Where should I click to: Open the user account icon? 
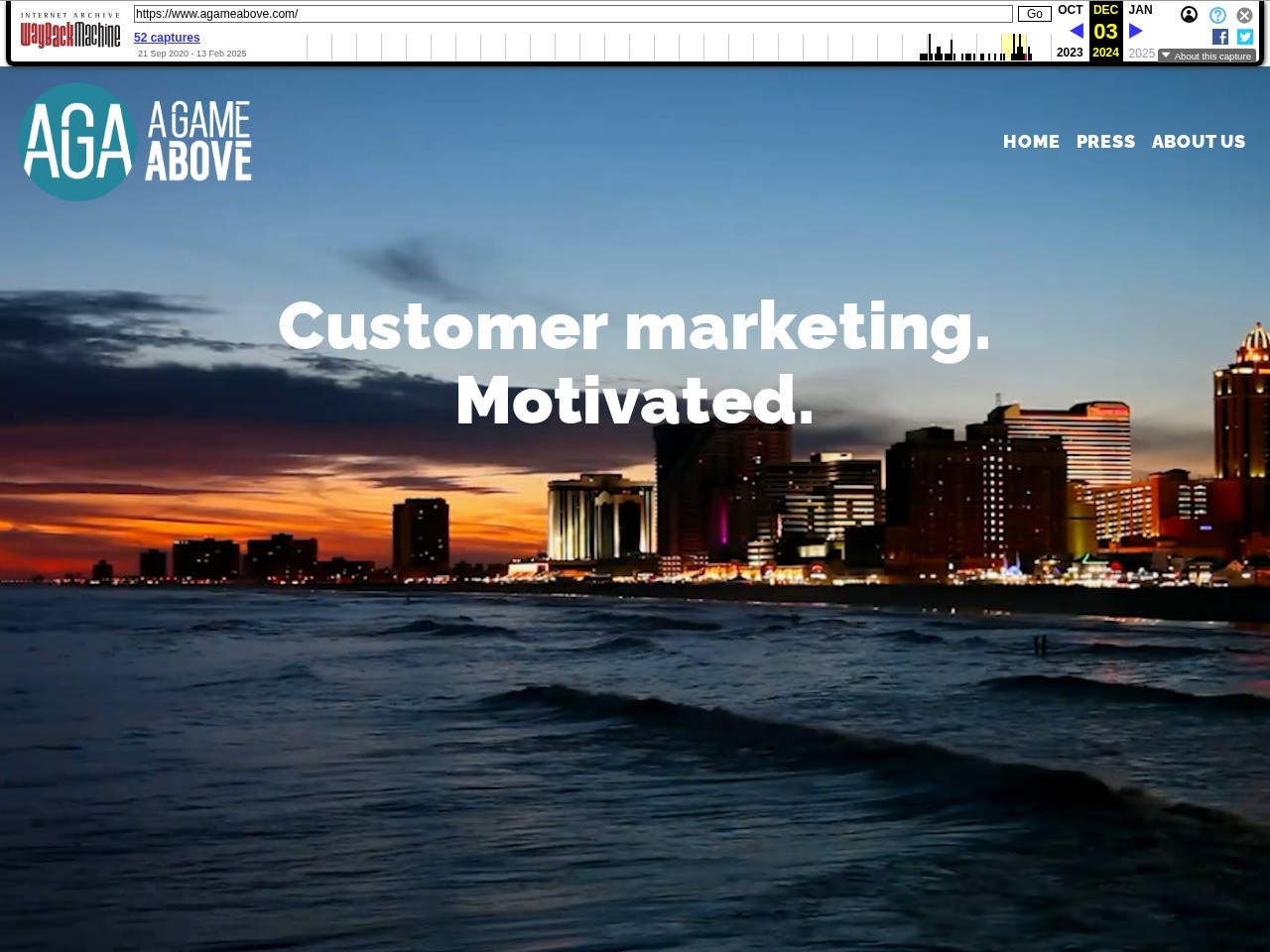pyautogui.click(x=1189, y=15)
